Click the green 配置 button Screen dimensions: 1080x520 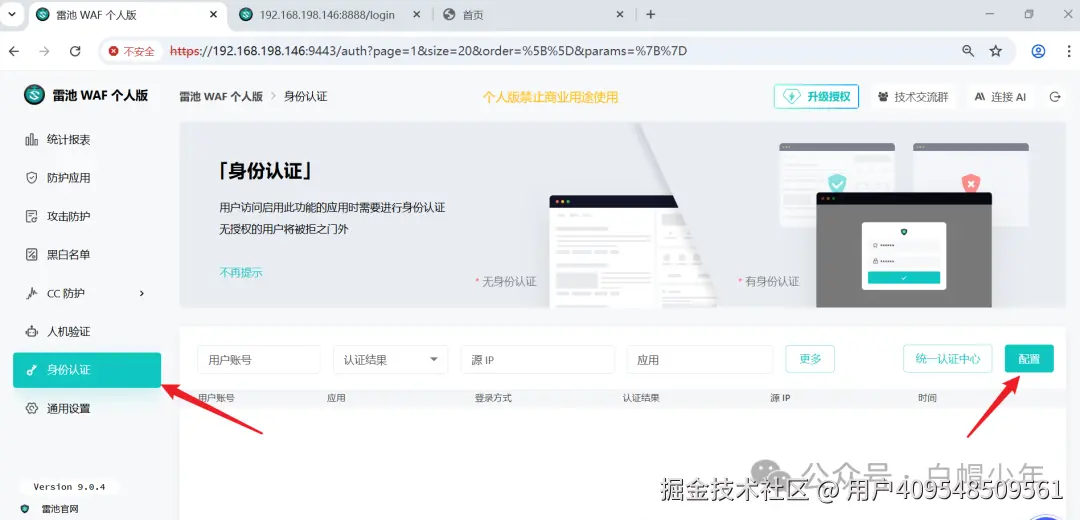pyautogui.click(x=1029, y=359)
